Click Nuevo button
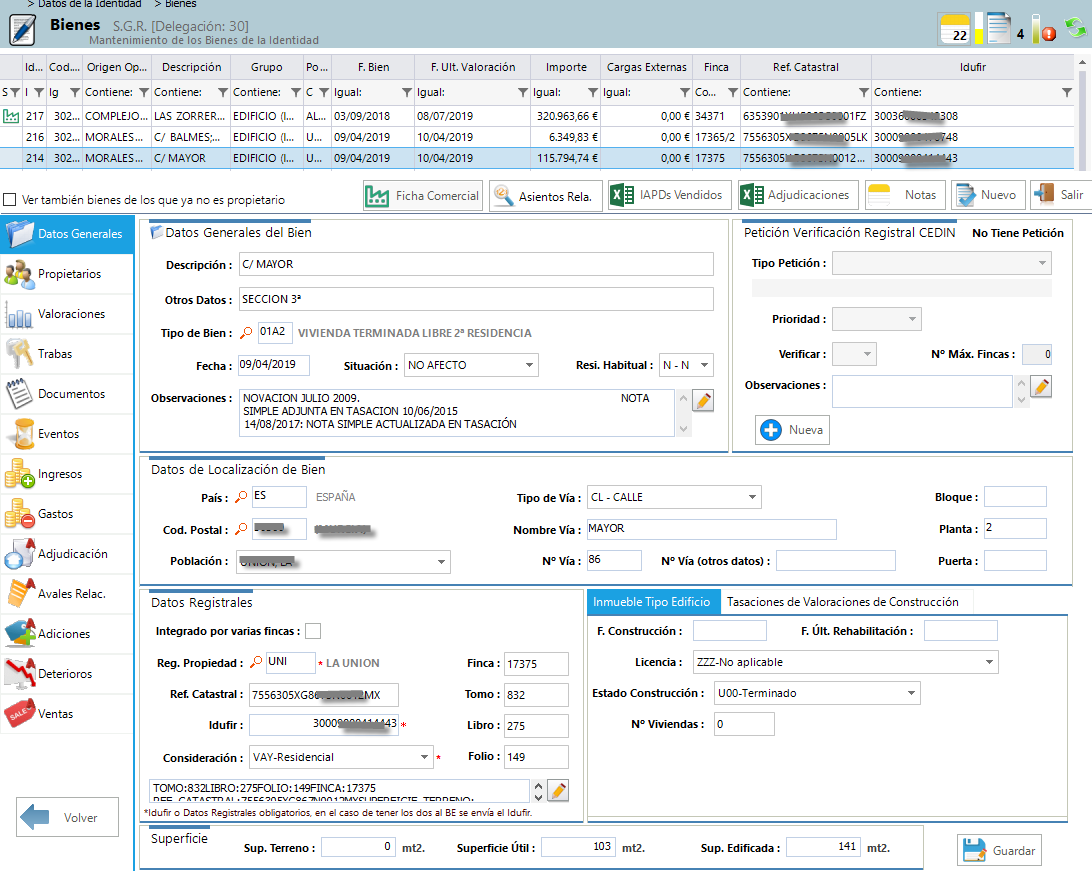This screenshot has height=873, width=1092. [988, 195]
